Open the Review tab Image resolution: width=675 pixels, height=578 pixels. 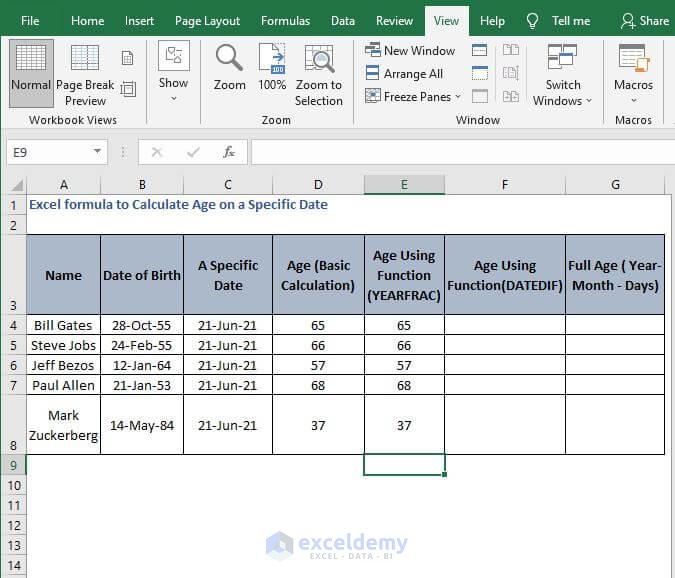(x=394, y=21)
